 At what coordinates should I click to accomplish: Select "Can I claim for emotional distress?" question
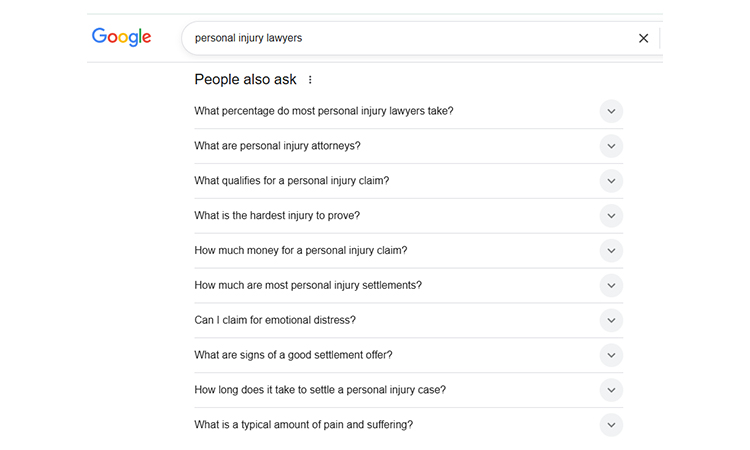click(275, 321)
